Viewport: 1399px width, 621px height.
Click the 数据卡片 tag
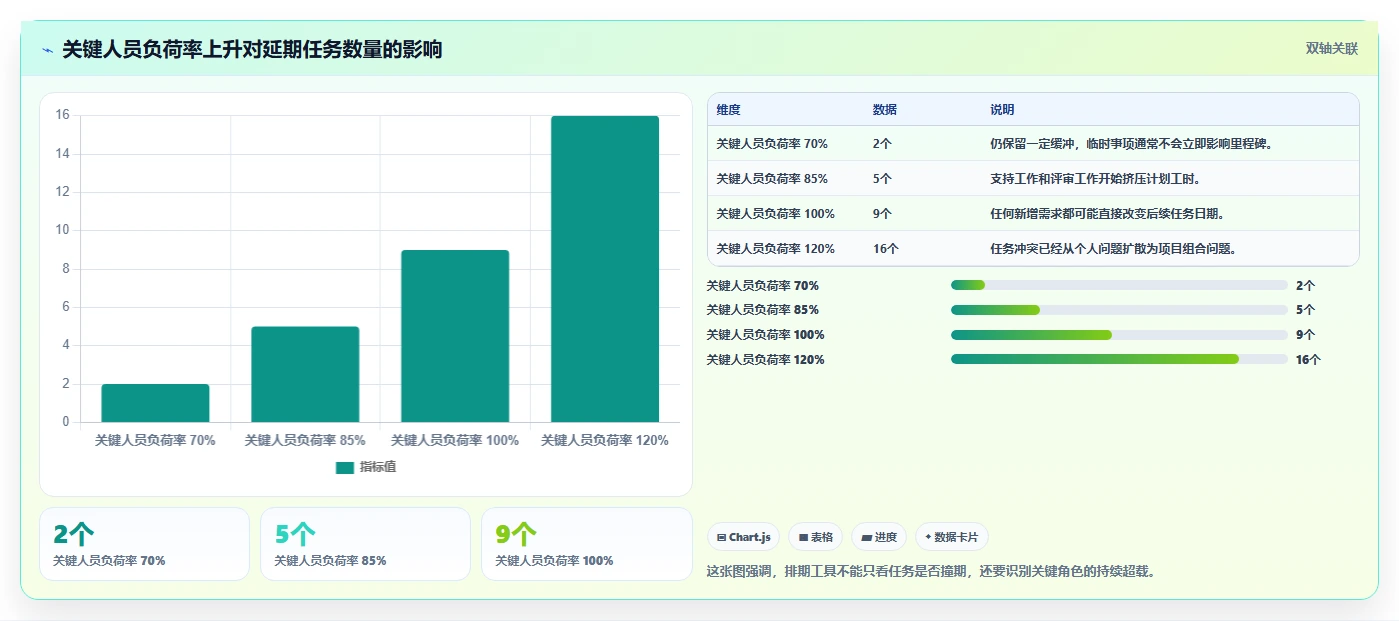pos(952,537)
